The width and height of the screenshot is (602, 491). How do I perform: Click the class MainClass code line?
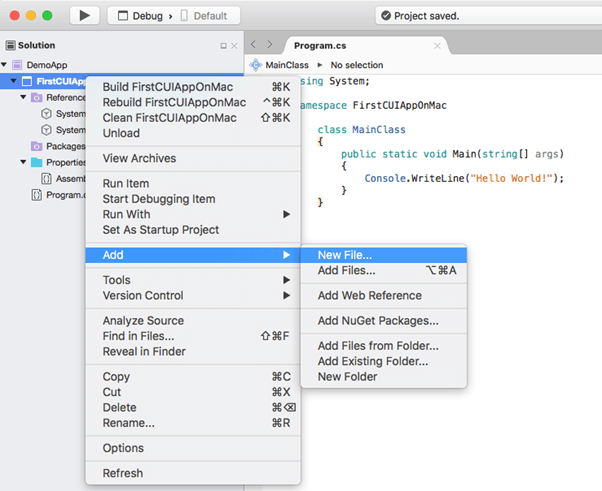tap(361, 129)
